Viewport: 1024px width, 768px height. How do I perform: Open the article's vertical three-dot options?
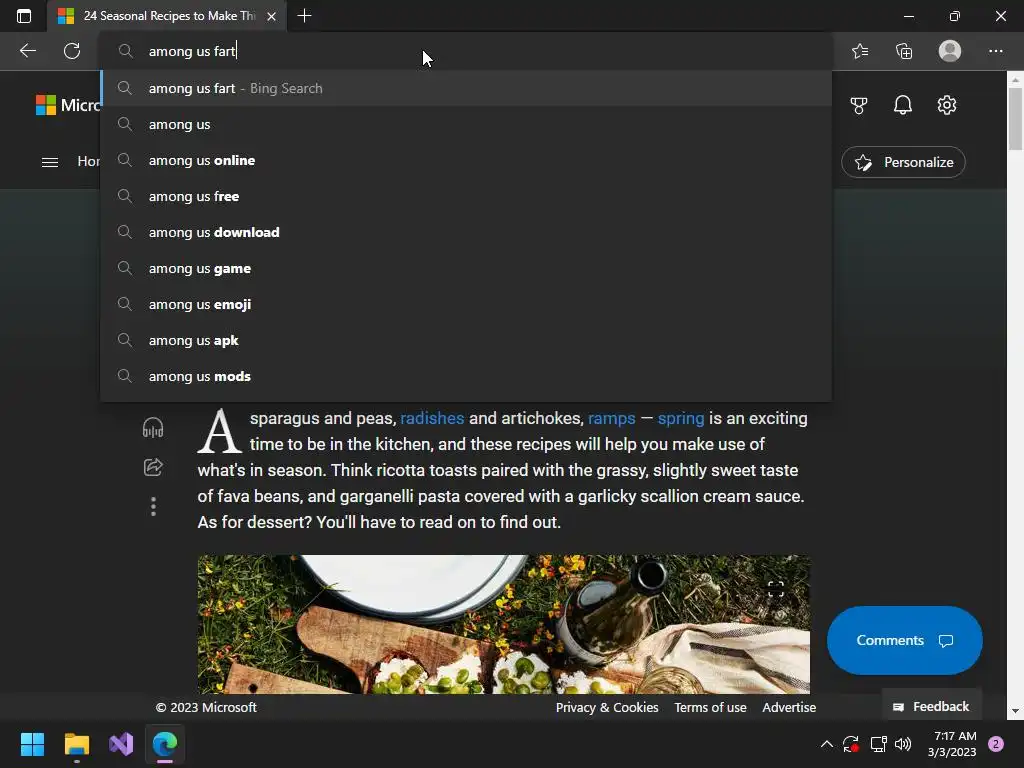pyautogui.click(x=153, y=506)
